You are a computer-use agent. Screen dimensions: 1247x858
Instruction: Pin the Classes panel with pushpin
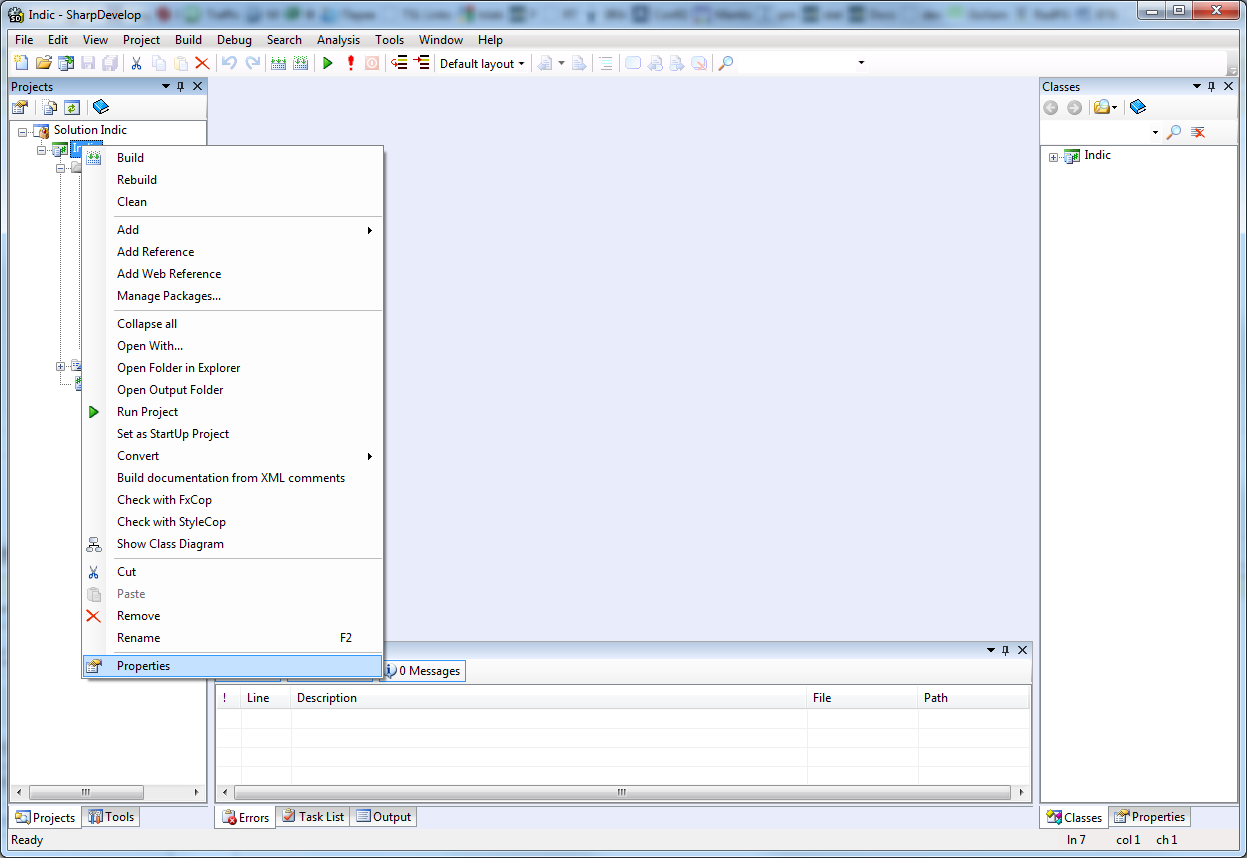(x=1211, y=87)
